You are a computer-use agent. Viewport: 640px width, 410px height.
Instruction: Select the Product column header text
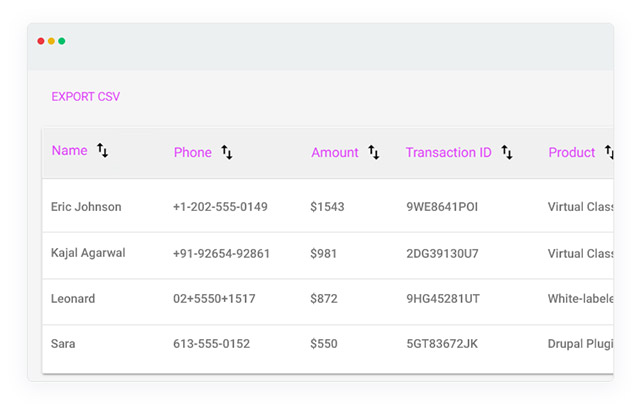(x=571, y=152)
